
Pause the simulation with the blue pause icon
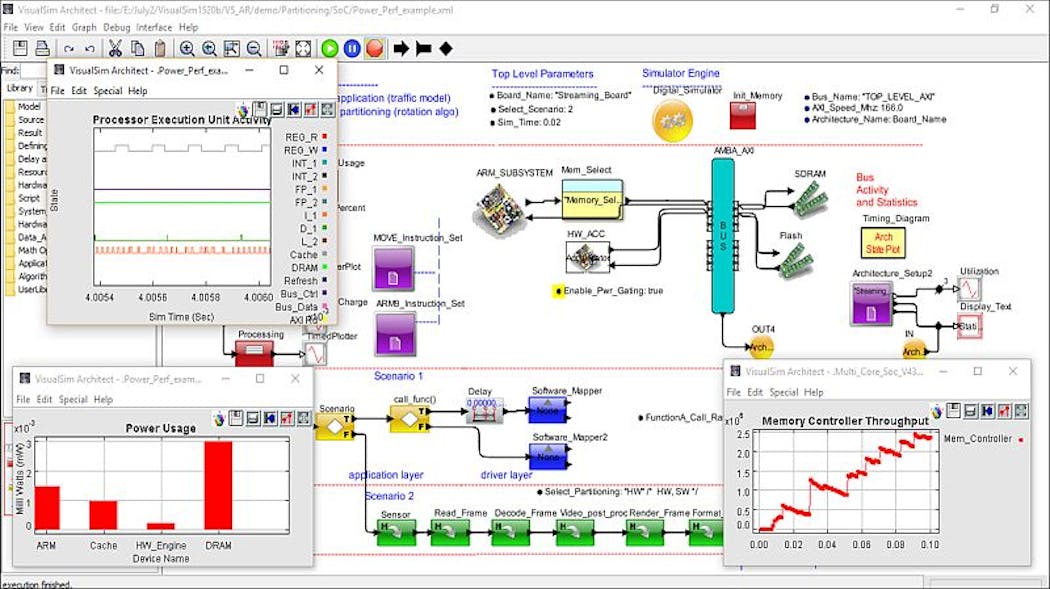click(352, 46)
